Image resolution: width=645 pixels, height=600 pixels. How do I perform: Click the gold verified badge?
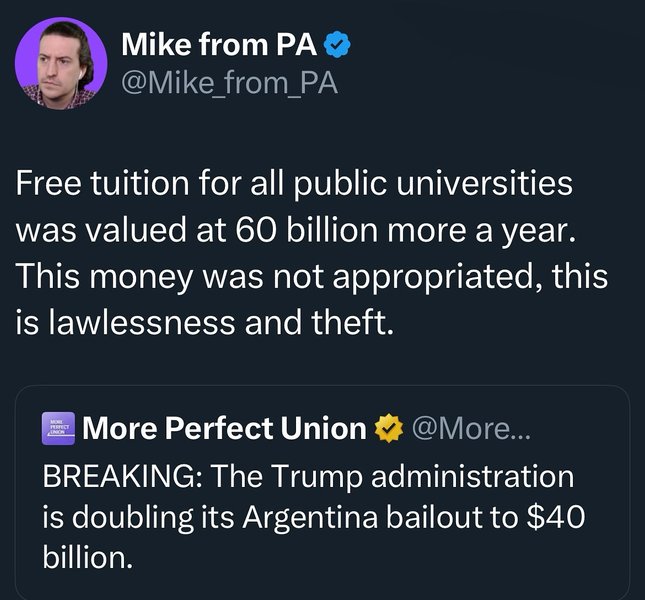(387, 430)
